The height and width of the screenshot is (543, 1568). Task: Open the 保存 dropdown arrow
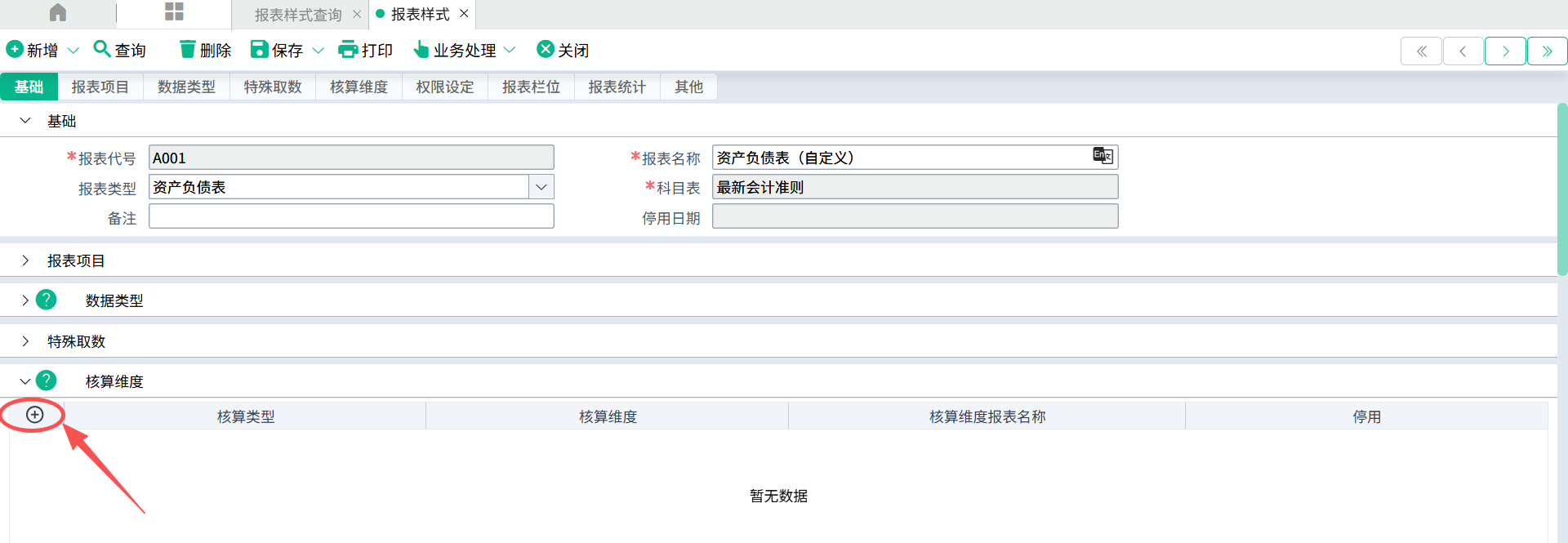318,51
